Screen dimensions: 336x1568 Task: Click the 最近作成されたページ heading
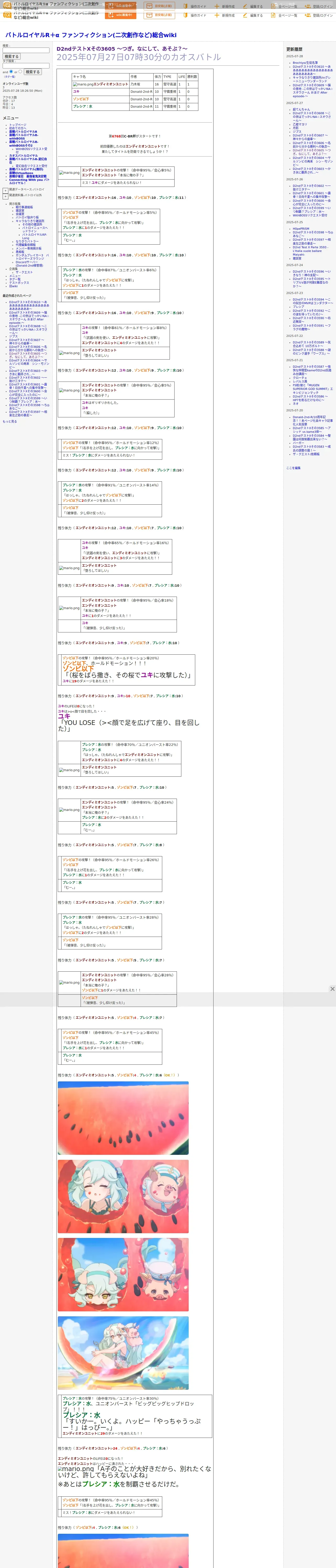(16, 296)
